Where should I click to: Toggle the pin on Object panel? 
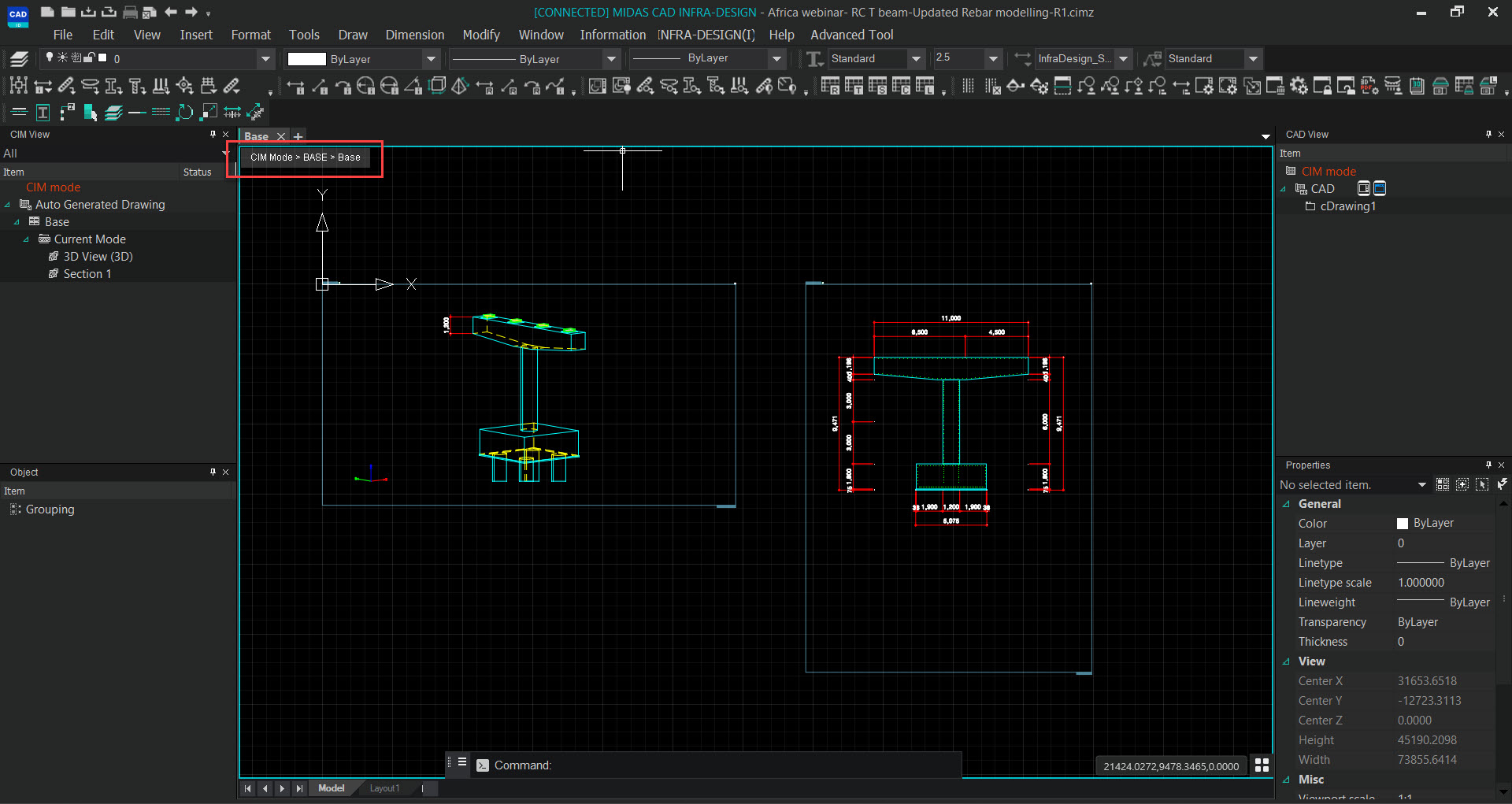point(213,472)
